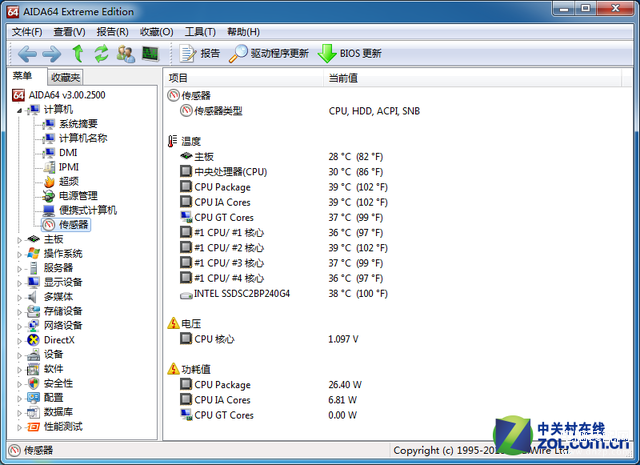Click the BIOS 更新 update button

[350, 53]
